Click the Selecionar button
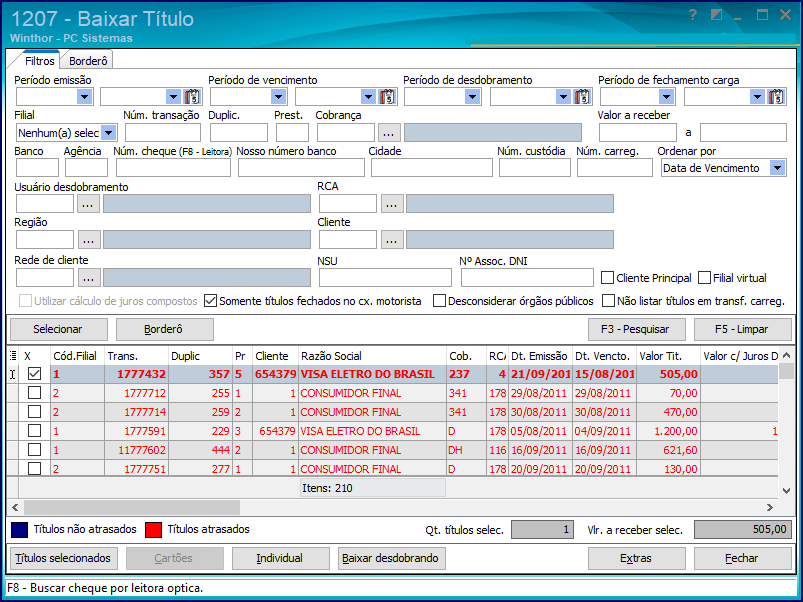 (x=58, y=329)
